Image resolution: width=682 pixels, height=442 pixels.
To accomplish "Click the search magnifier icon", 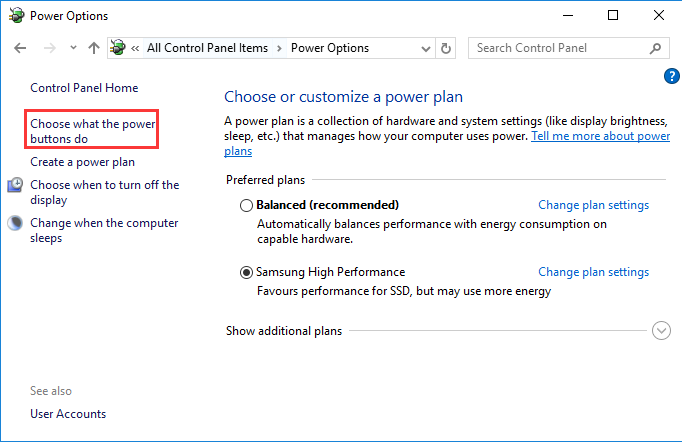I will tap(656, 48).
